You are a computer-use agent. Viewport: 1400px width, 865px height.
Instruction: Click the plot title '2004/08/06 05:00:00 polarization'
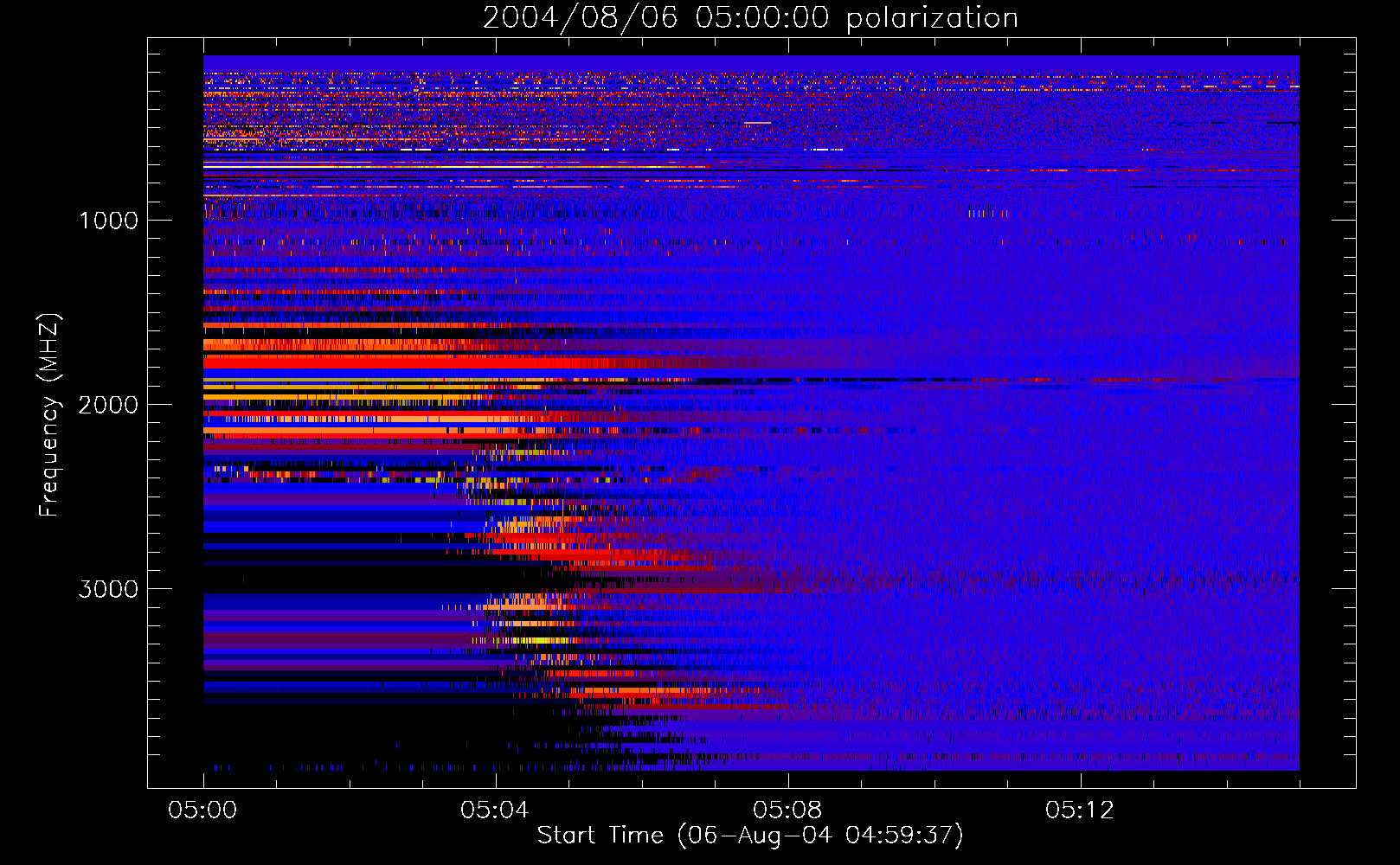click(750, 18)
